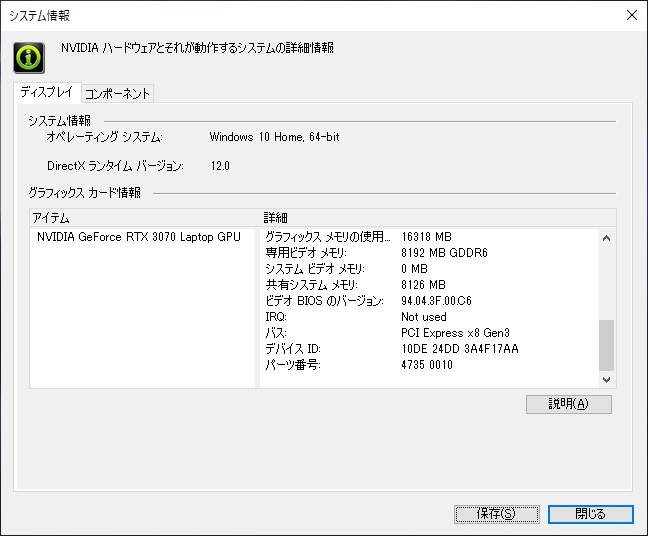
Task: Select the ビデオ BIOS のバージョン row
Action: point(430,301)
